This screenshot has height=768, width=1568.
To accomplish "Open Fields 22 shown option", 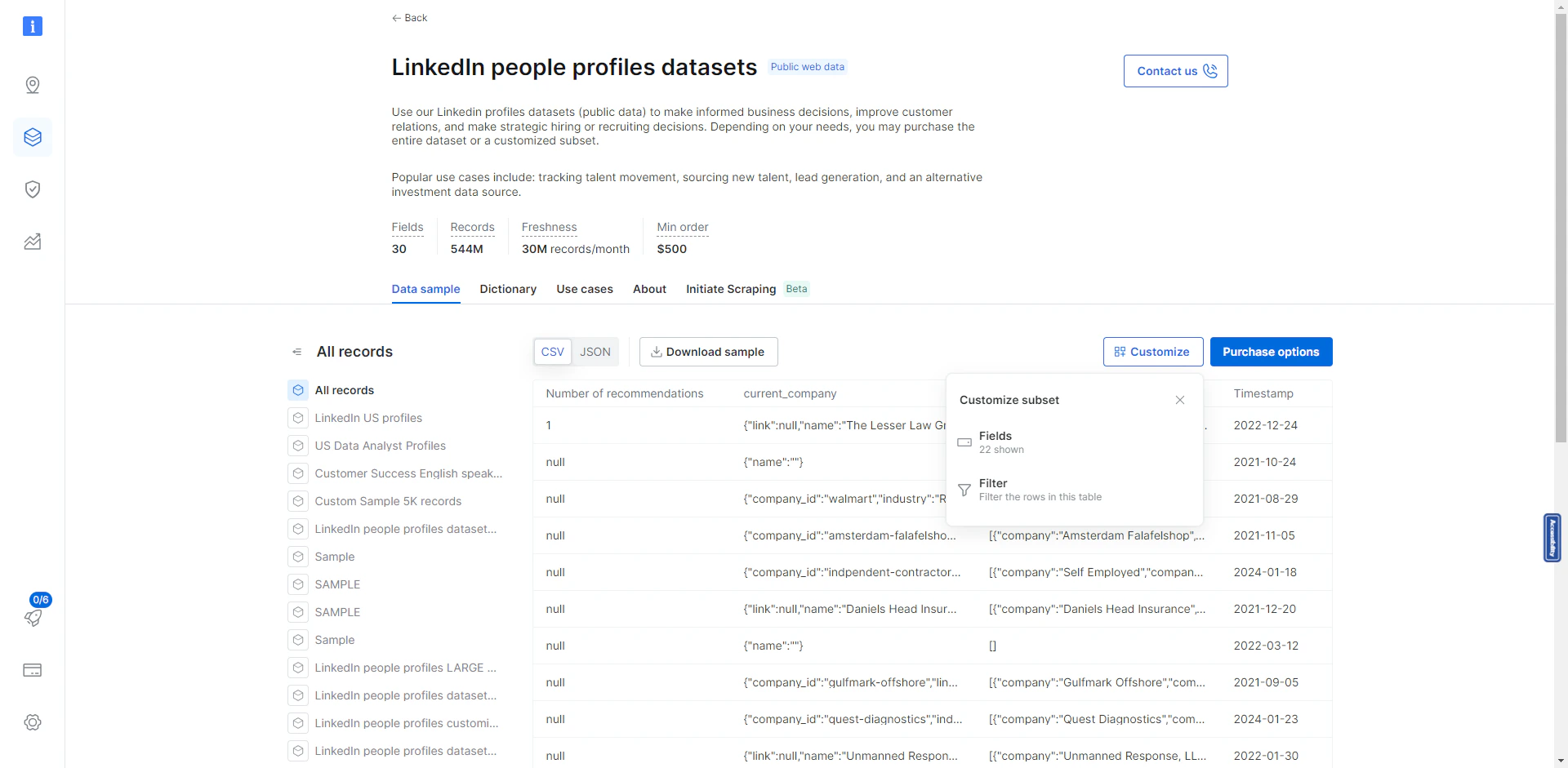I will click(1074, 442).
